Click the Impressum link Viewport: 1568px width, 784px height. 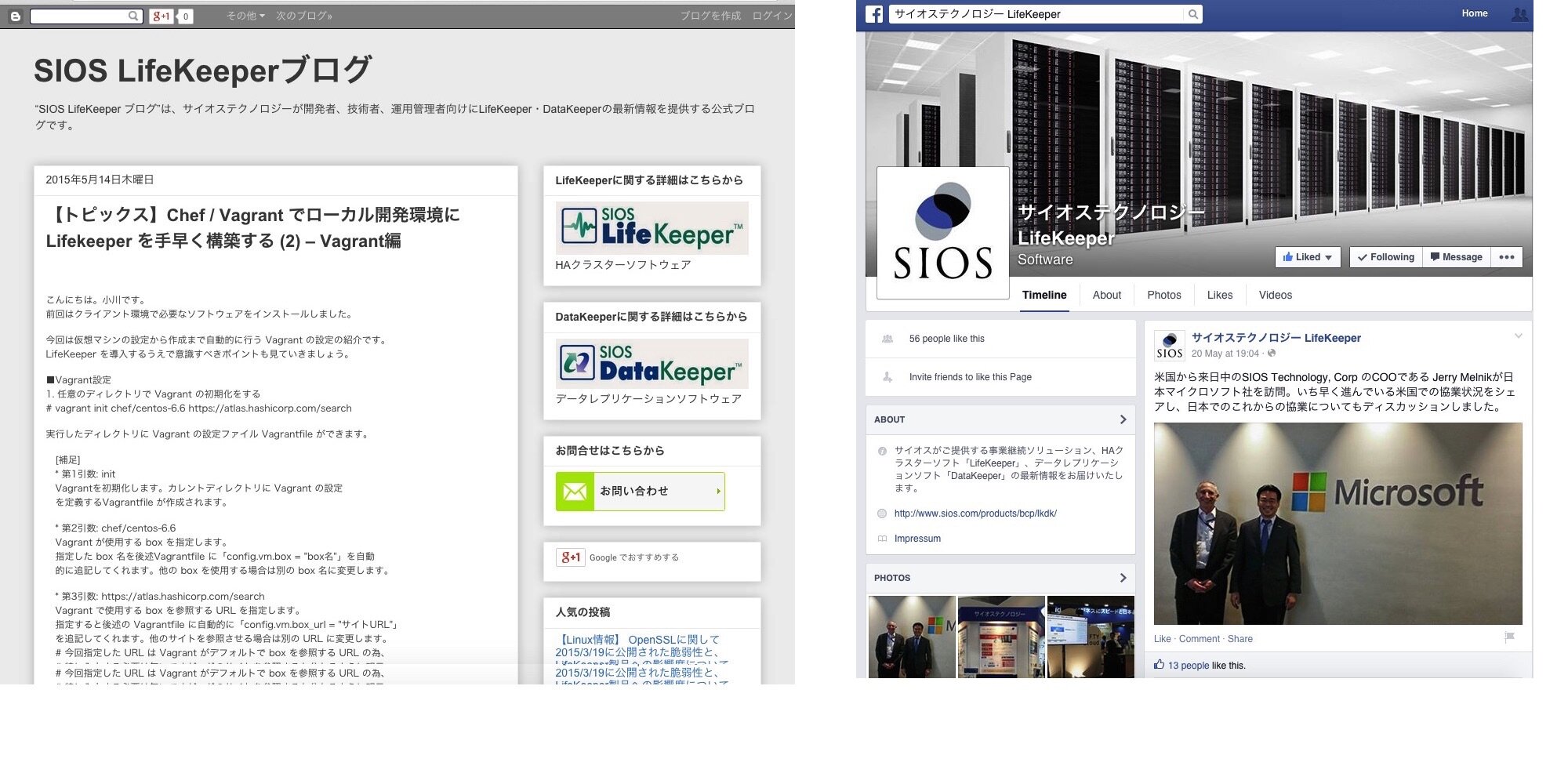point(917,539)
